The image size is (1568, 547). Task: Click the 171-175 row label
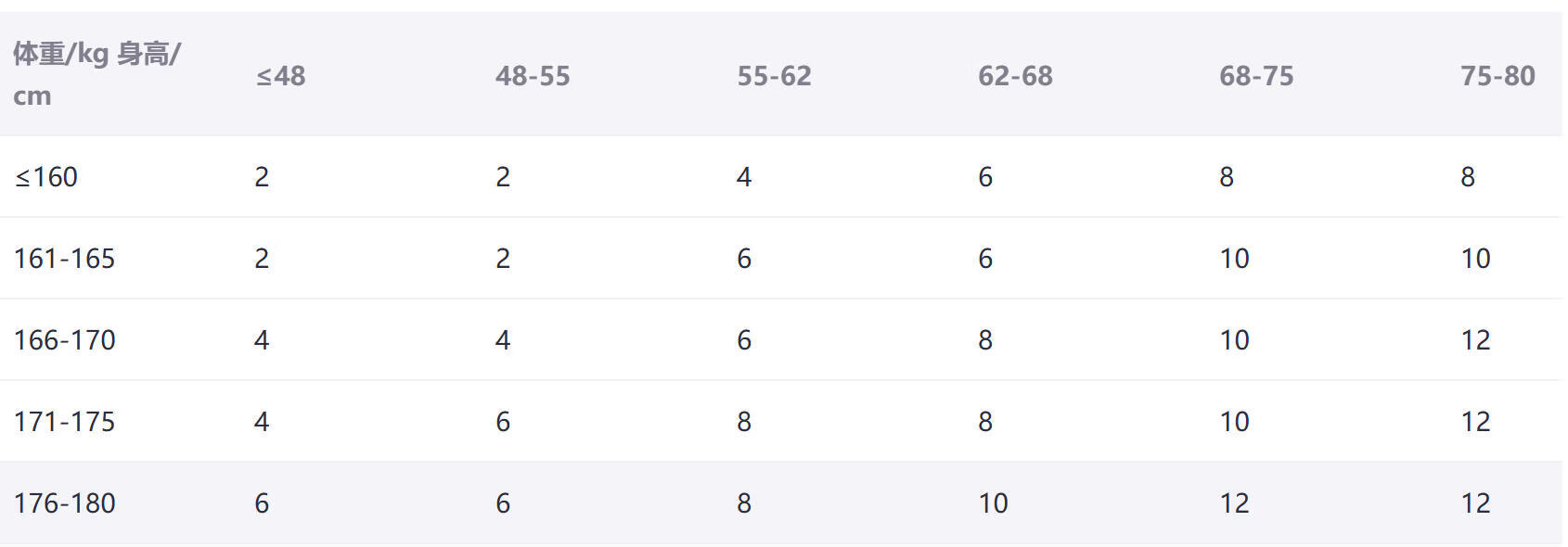64,422
